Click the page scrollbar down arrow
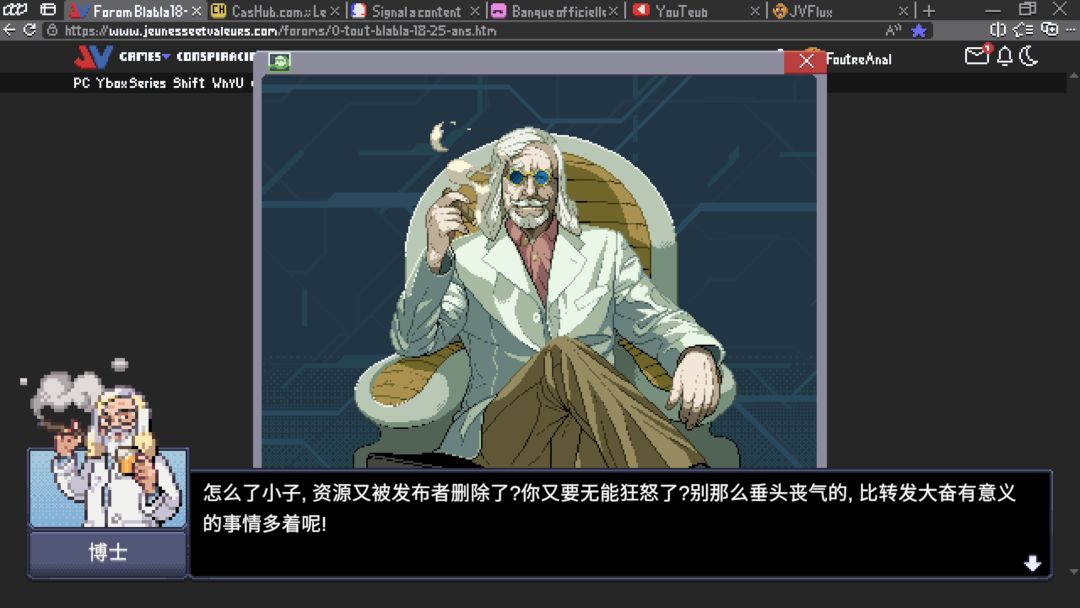 click(1073, 572)
